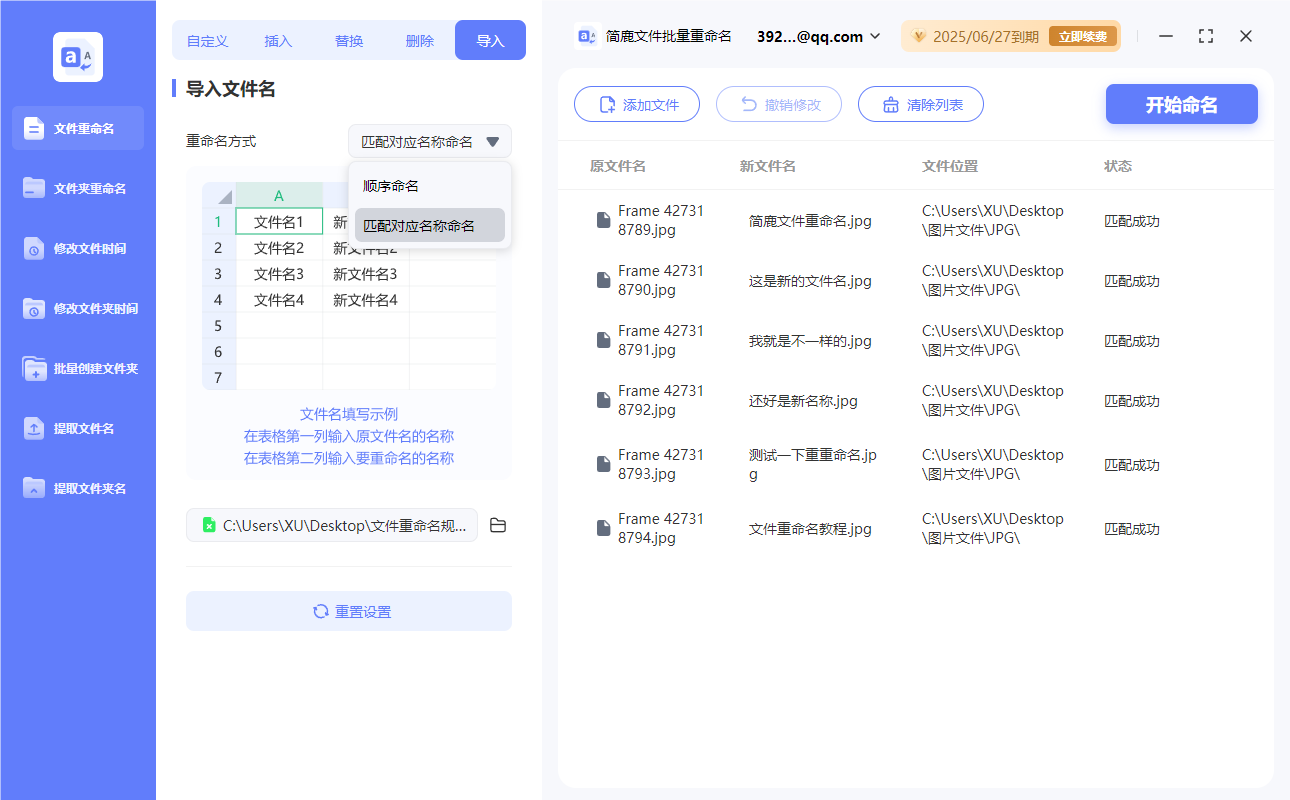Select the Frame 427318791.jpg file row
The image size is (1290, 800).
click(660, 340)
